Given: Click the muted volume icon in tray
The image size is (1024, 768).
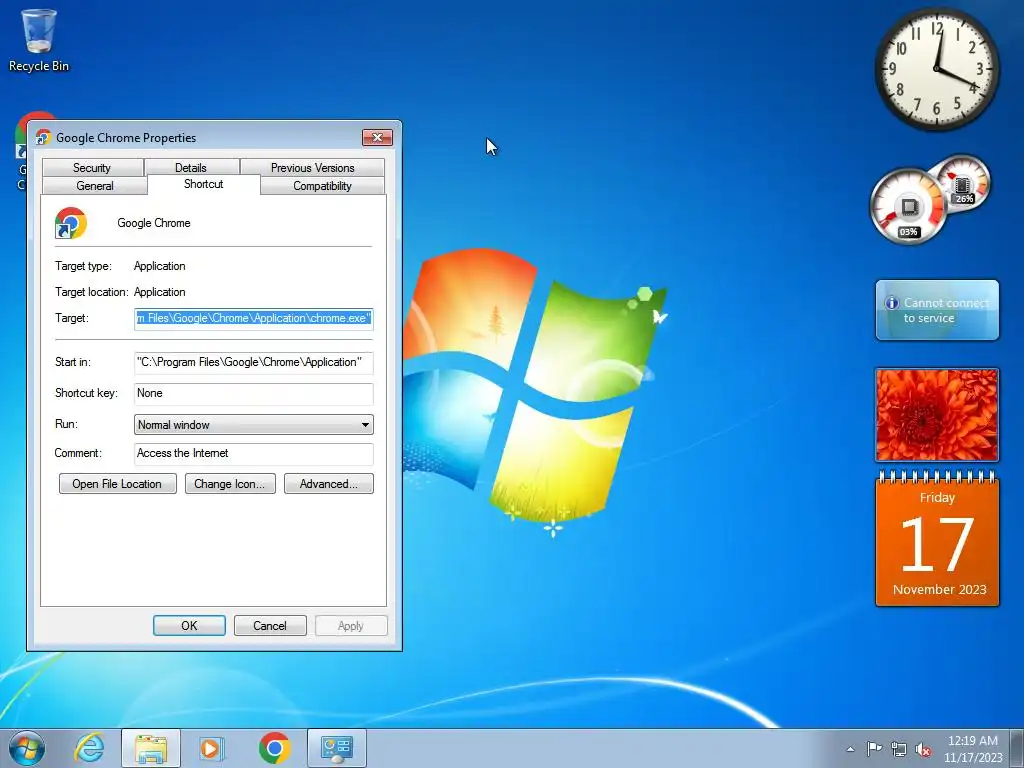Looking at the screenshot, I should tap(923, 749).
